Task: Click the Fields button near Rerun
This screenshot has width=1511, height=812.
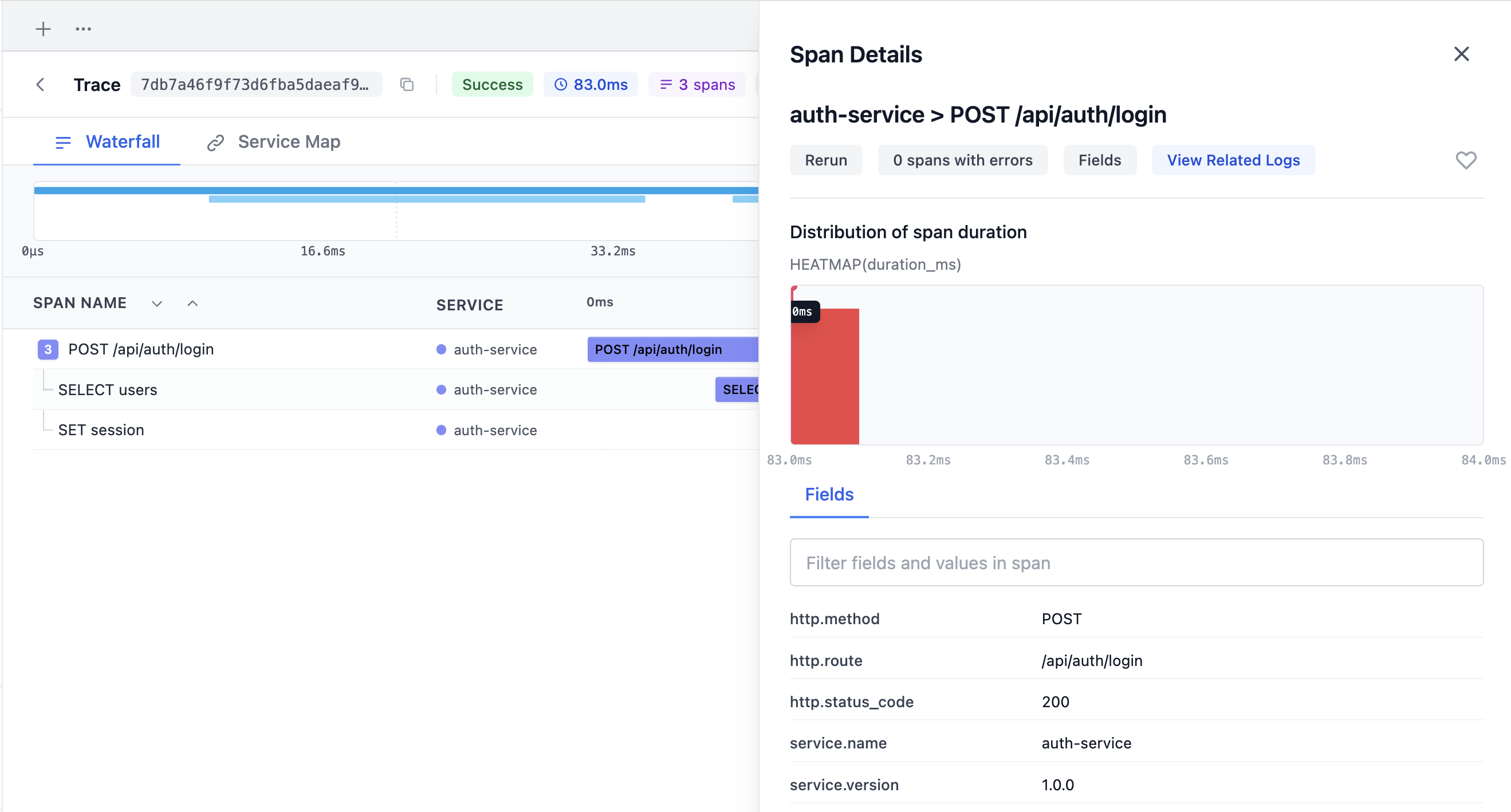Action: (x=1099, y=160)
